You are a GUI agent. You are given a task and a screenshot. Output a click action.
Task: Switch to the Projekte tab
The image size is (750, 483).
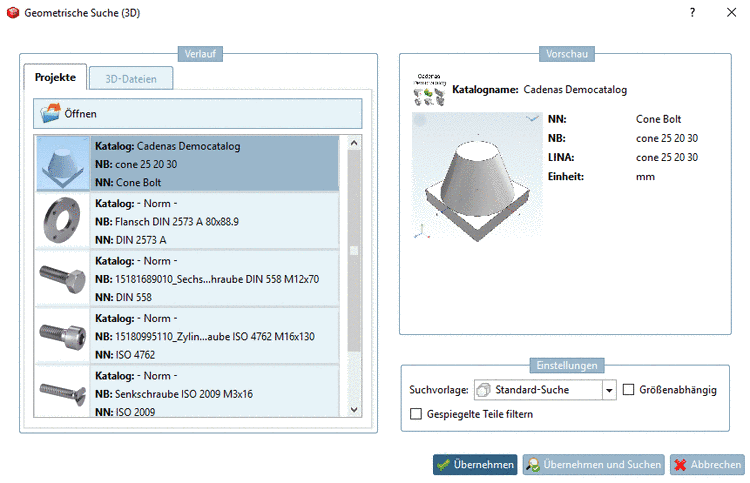(55, 77)
